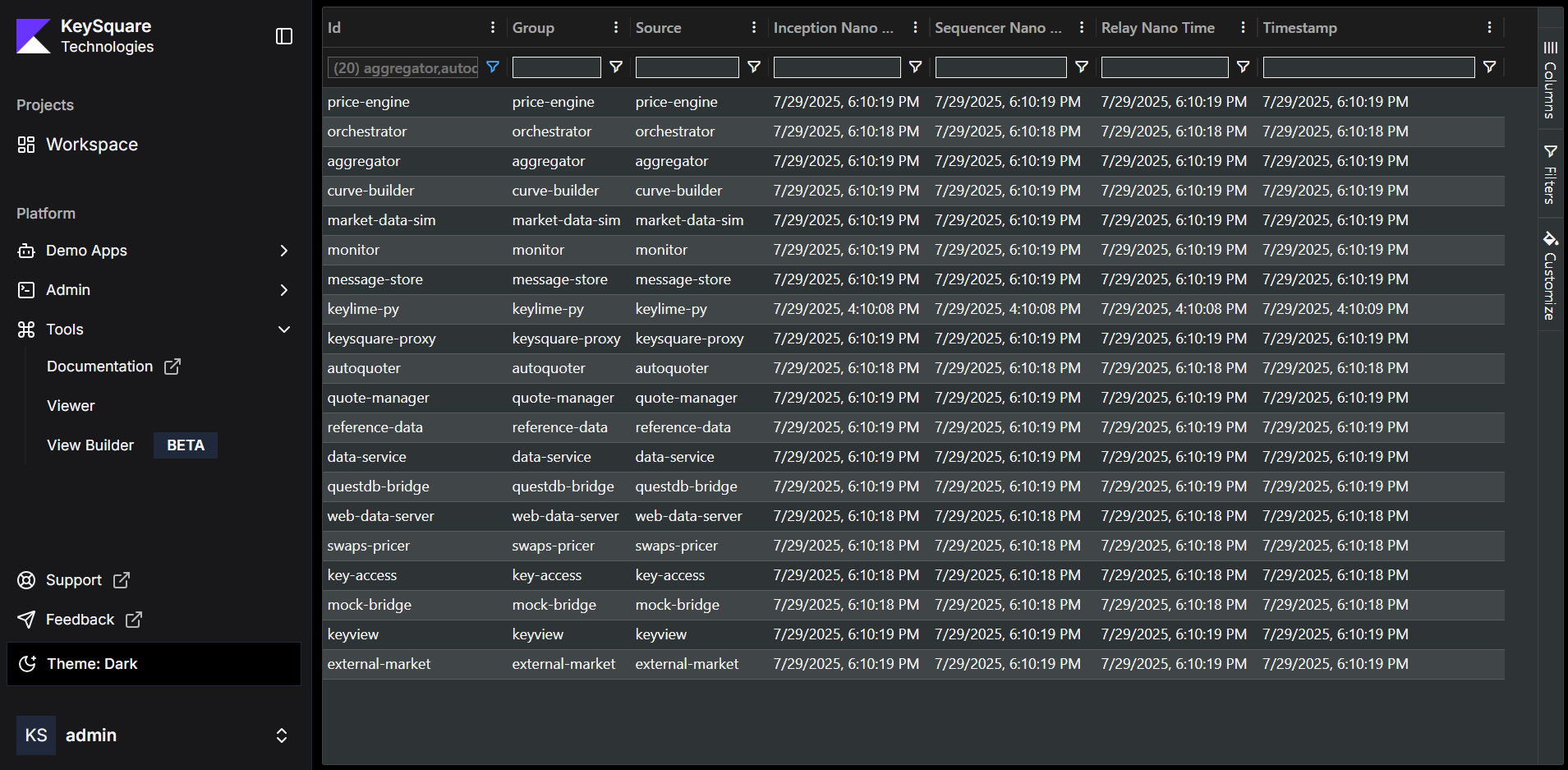Open the Timestamp column menu
This screenshot has height=770, width=1568.
[x=1489, y=27]
